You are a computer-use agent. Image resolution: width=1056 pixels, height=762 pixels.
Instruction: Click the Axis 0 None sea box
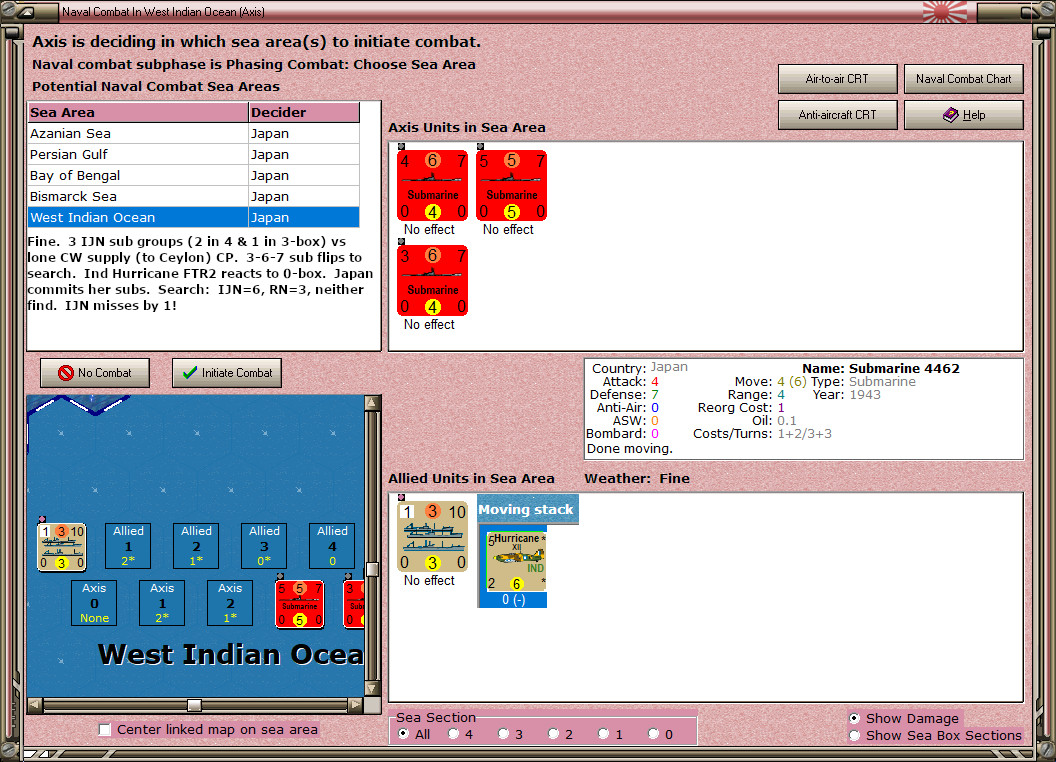click(x=94, y=603)
